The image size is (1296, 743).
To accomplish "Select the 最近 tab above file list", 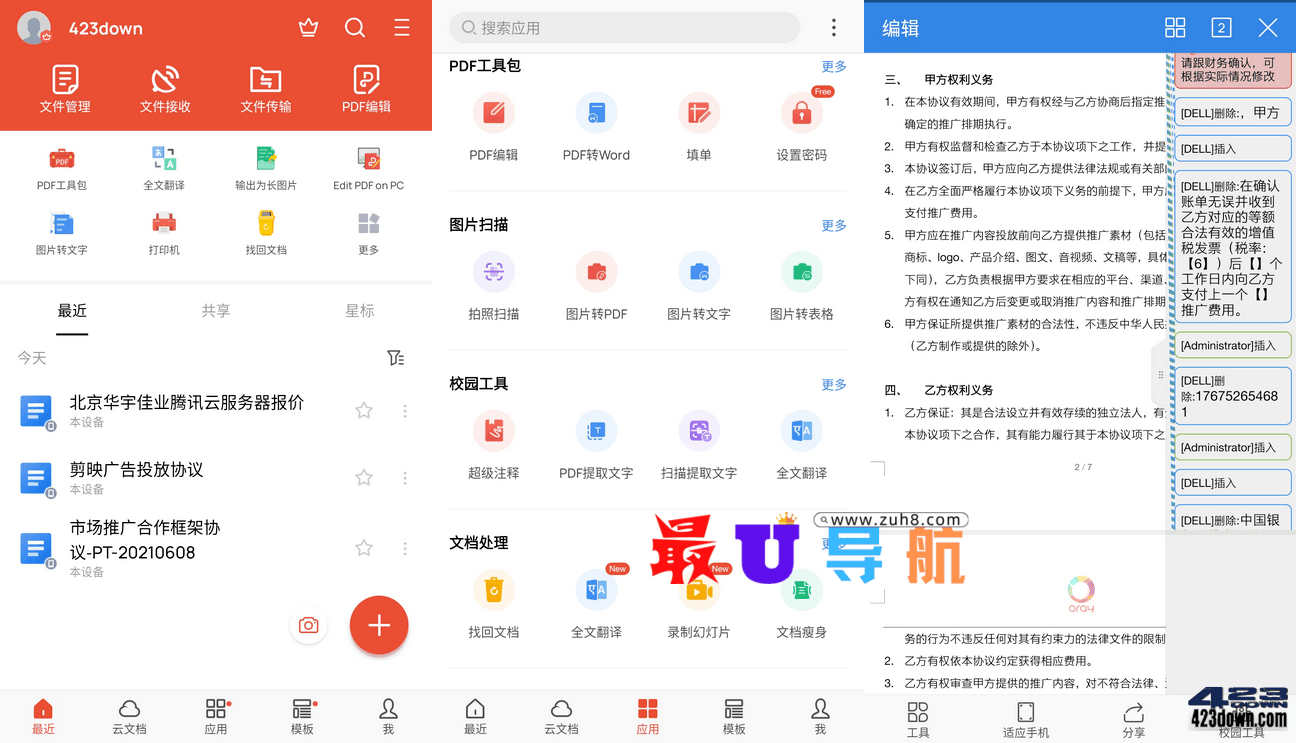I will point(72,311).
